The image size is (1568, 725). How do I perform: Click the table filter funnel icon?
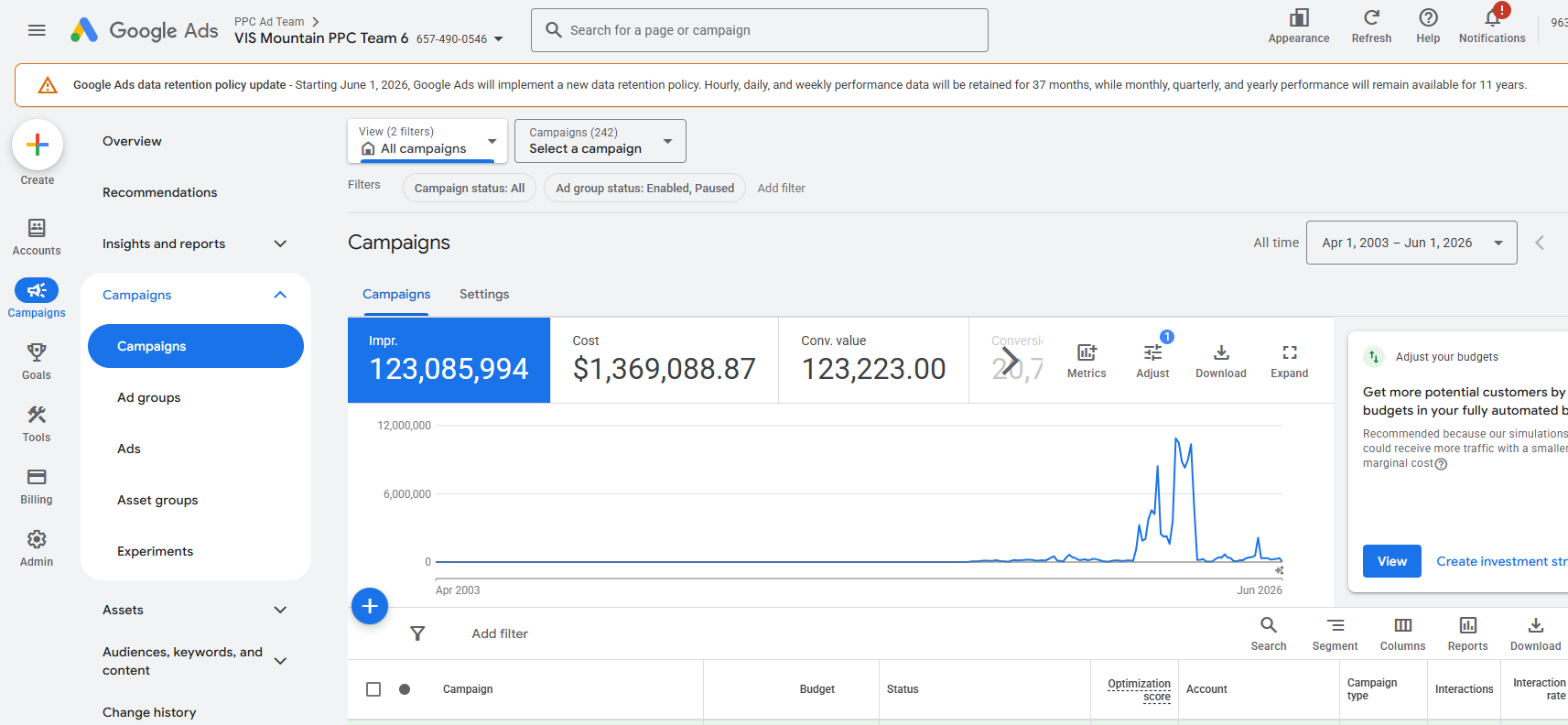[x=417, y=633]
